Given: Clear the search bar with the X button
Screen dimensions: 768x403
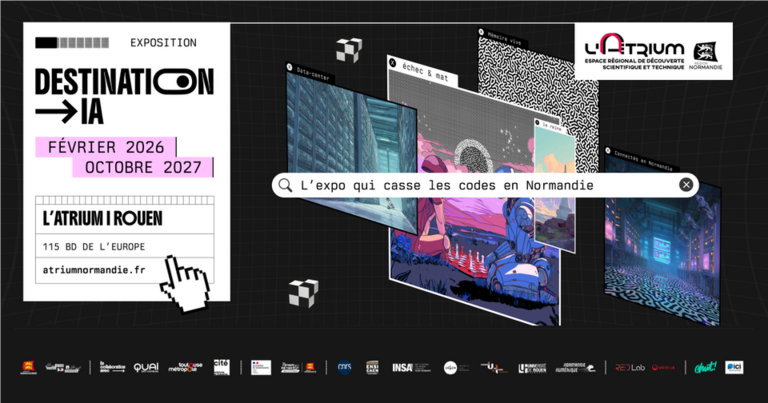Looking at the screenshot, I should (x=686, y=185).
